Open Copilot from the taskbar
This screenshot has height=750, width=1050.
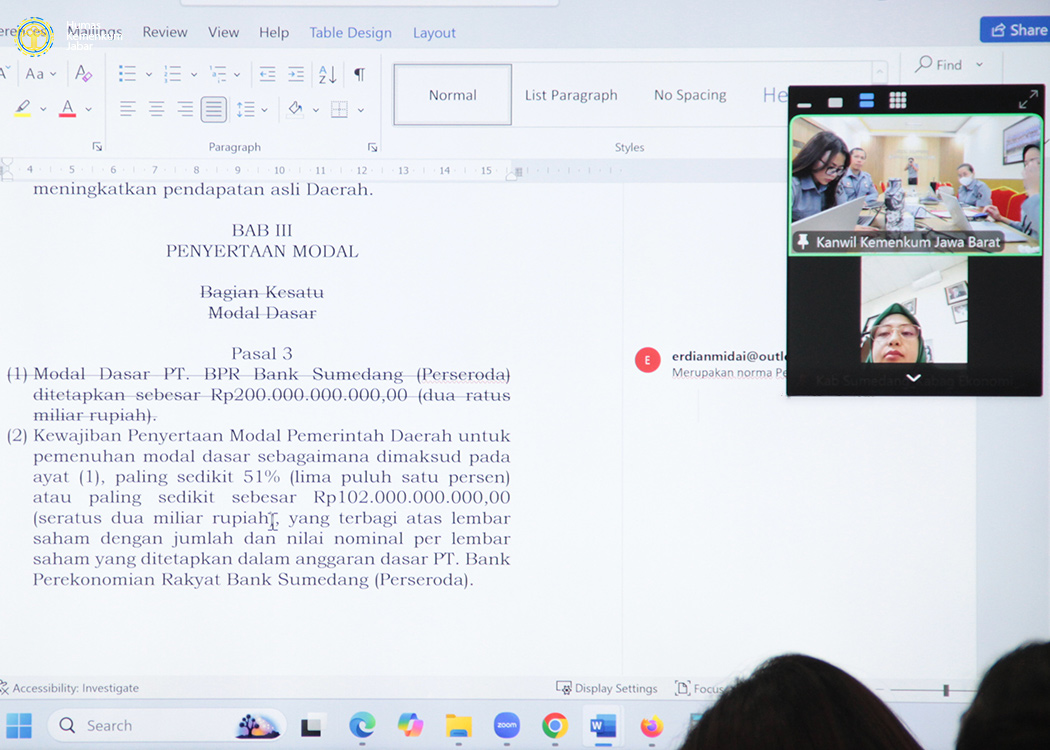410,725
